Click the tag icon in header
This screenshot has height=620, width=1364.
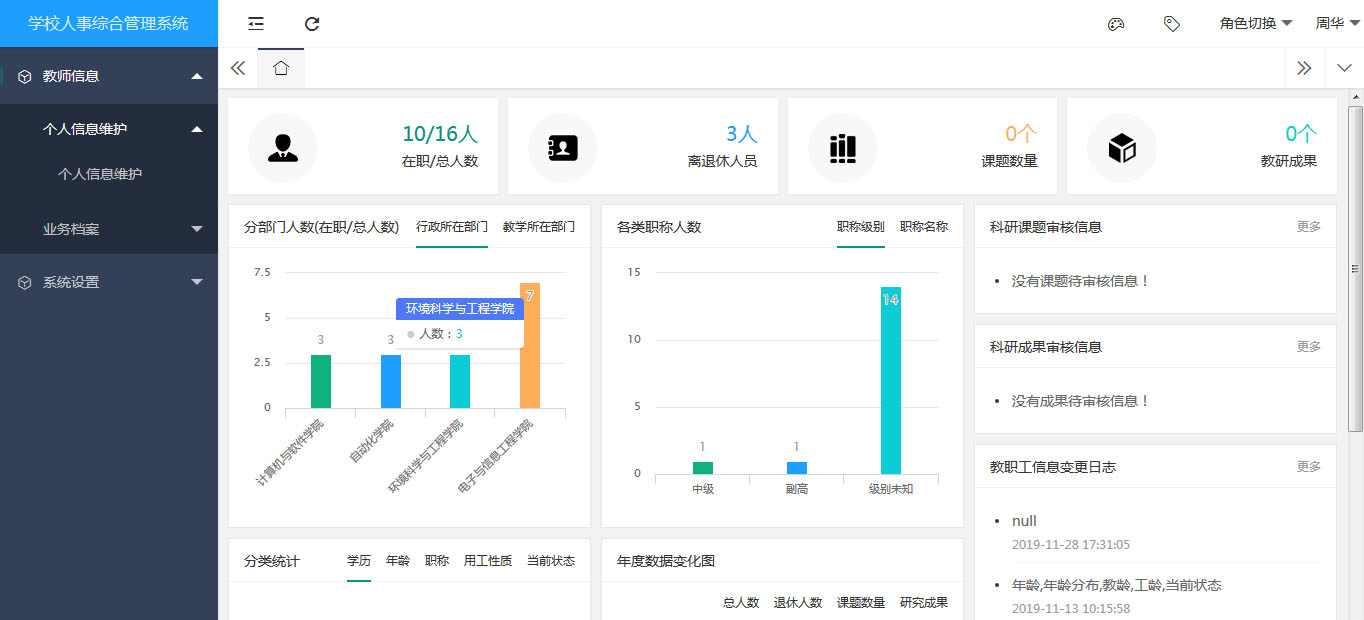1172,24
